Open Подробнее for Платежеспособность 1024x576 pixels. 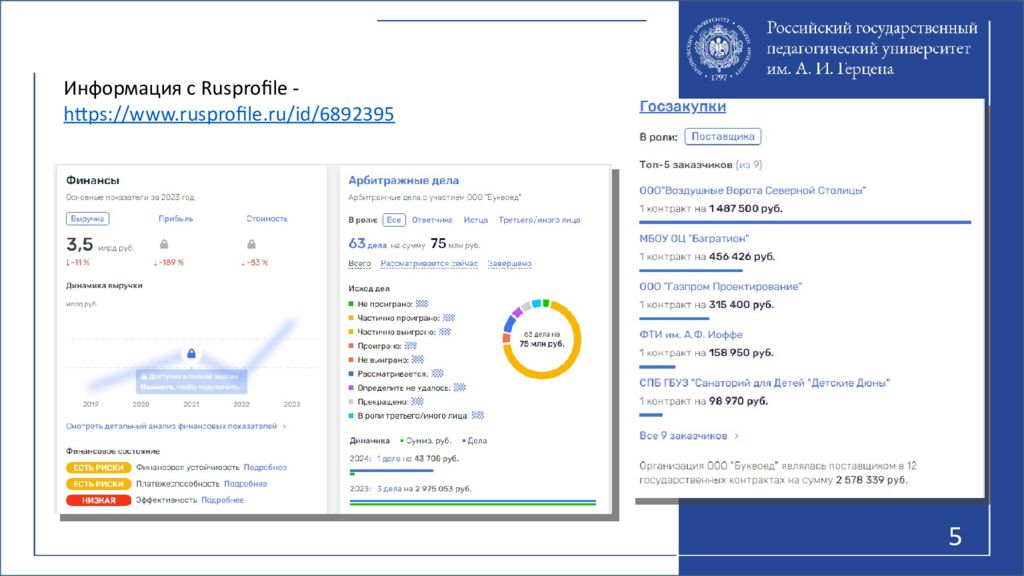coord(246,484)
